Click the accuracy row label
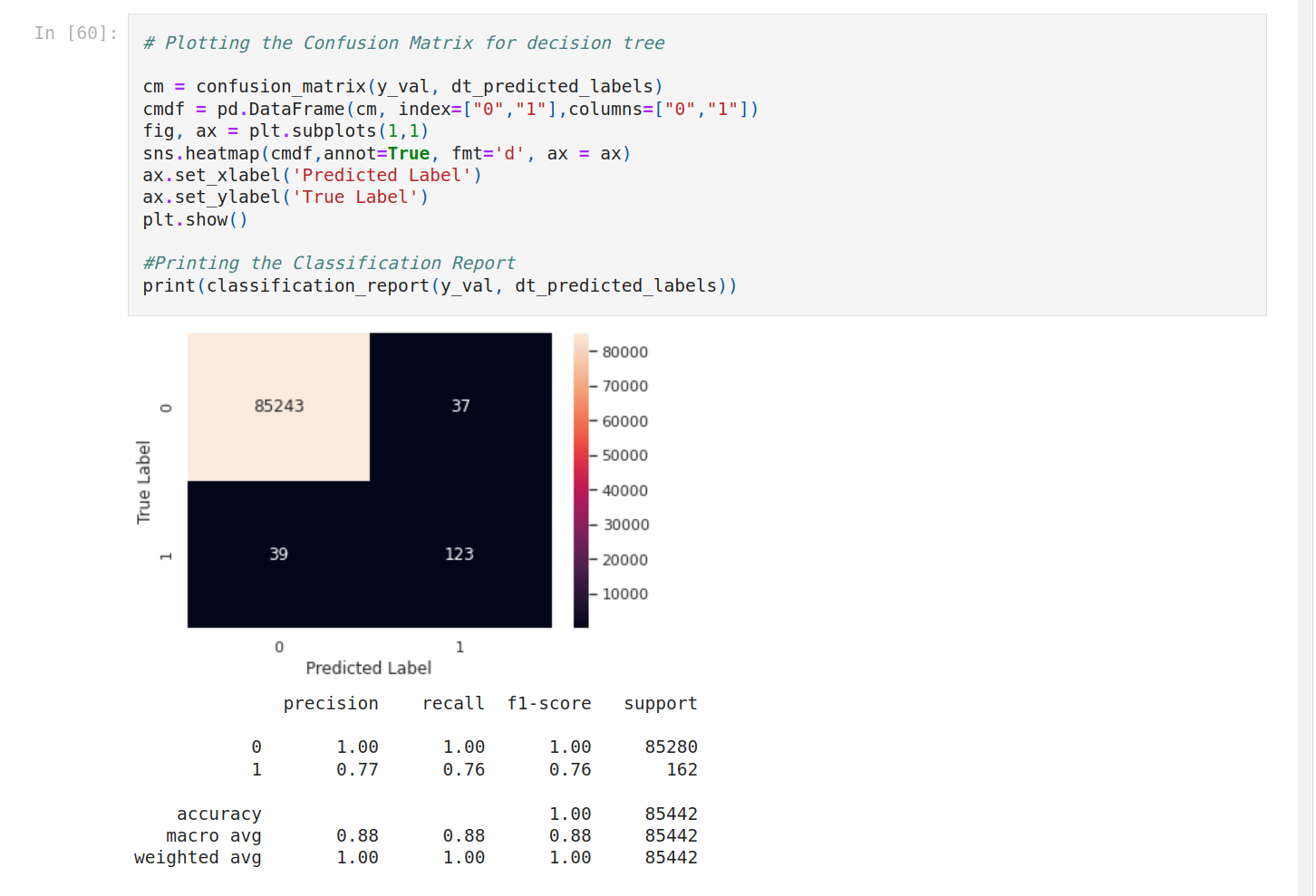The width and height of the screenshot is (1316, 896). point(218,814)
